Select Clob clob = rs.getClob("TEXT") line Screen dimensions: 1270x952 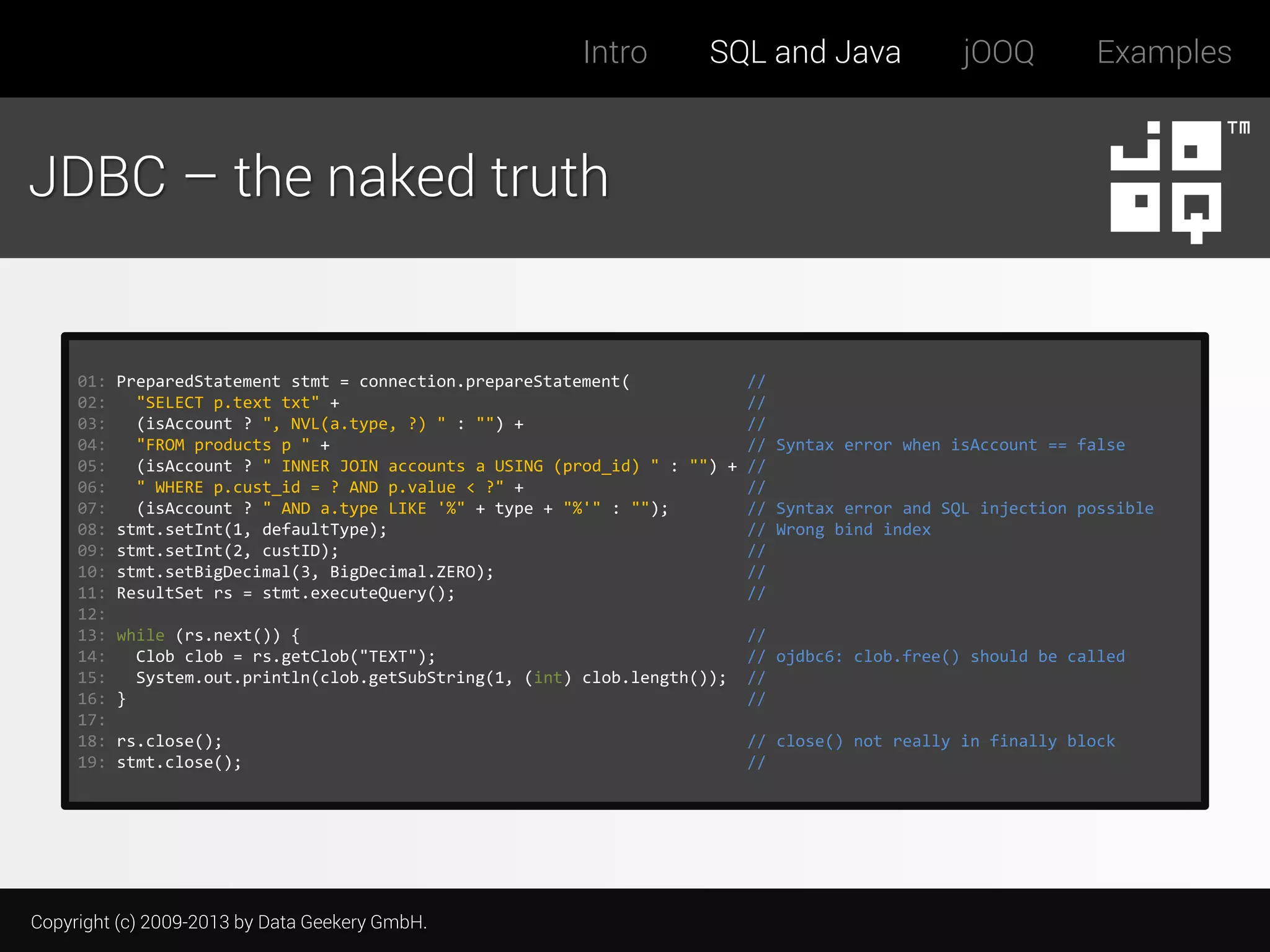(x=286, y=657)
